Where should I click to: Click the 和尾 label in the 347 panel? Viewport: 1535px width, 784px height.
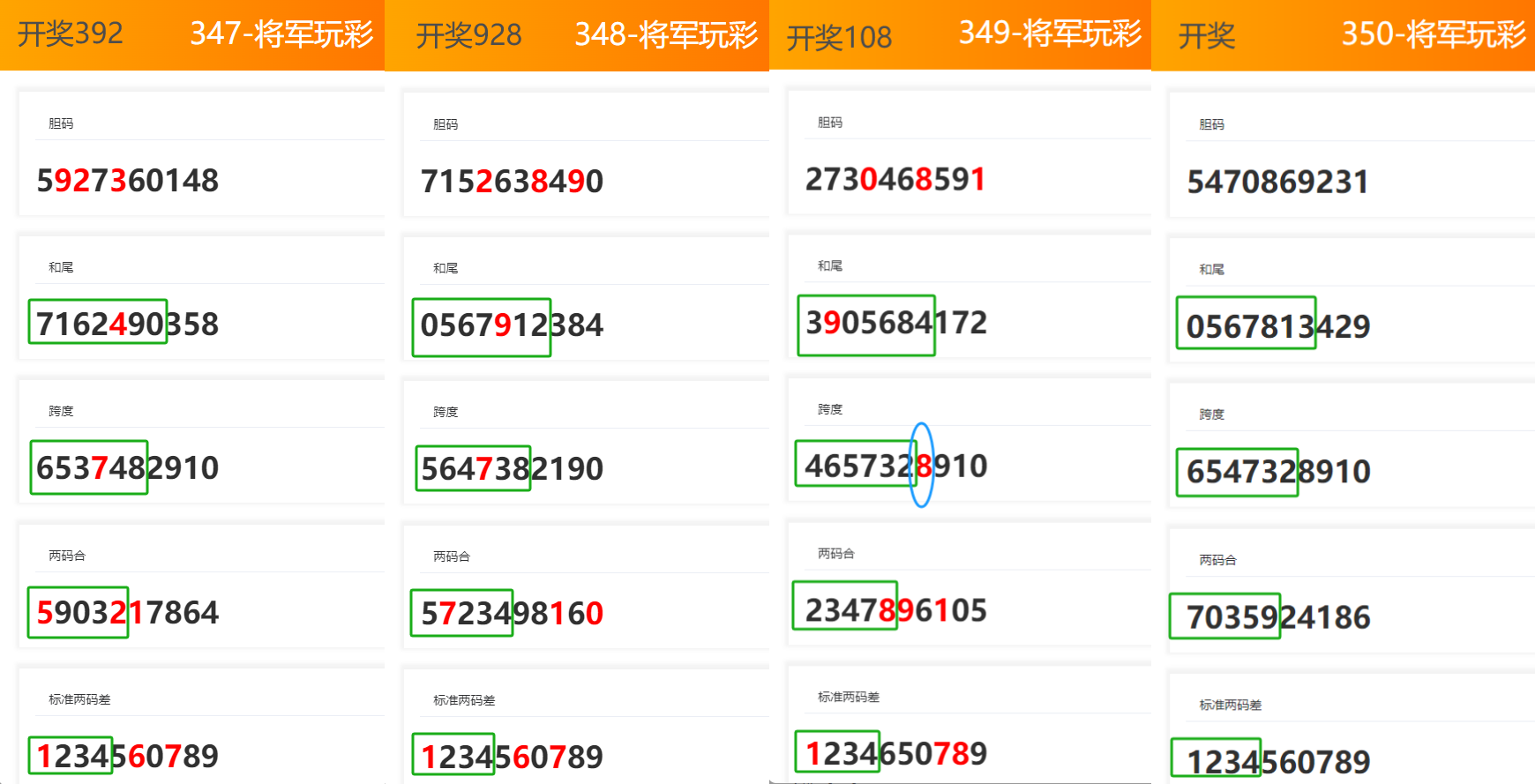pos(61,267)
